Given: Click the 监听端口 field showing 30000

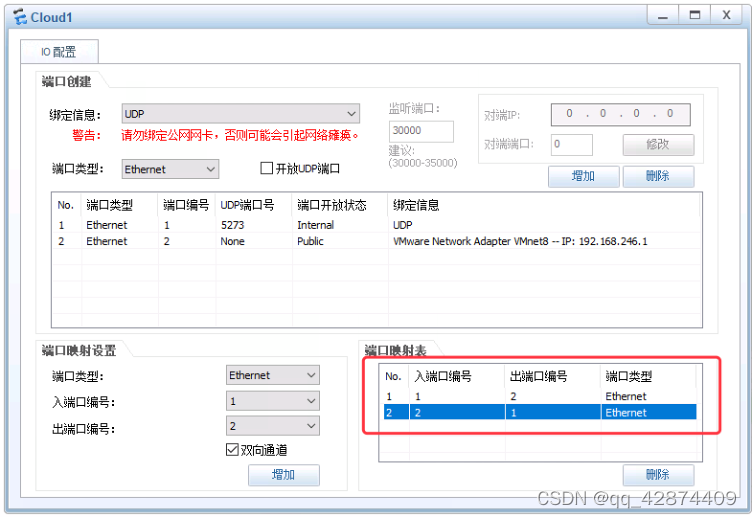Looking at the screenshot, I should [421, 131].
